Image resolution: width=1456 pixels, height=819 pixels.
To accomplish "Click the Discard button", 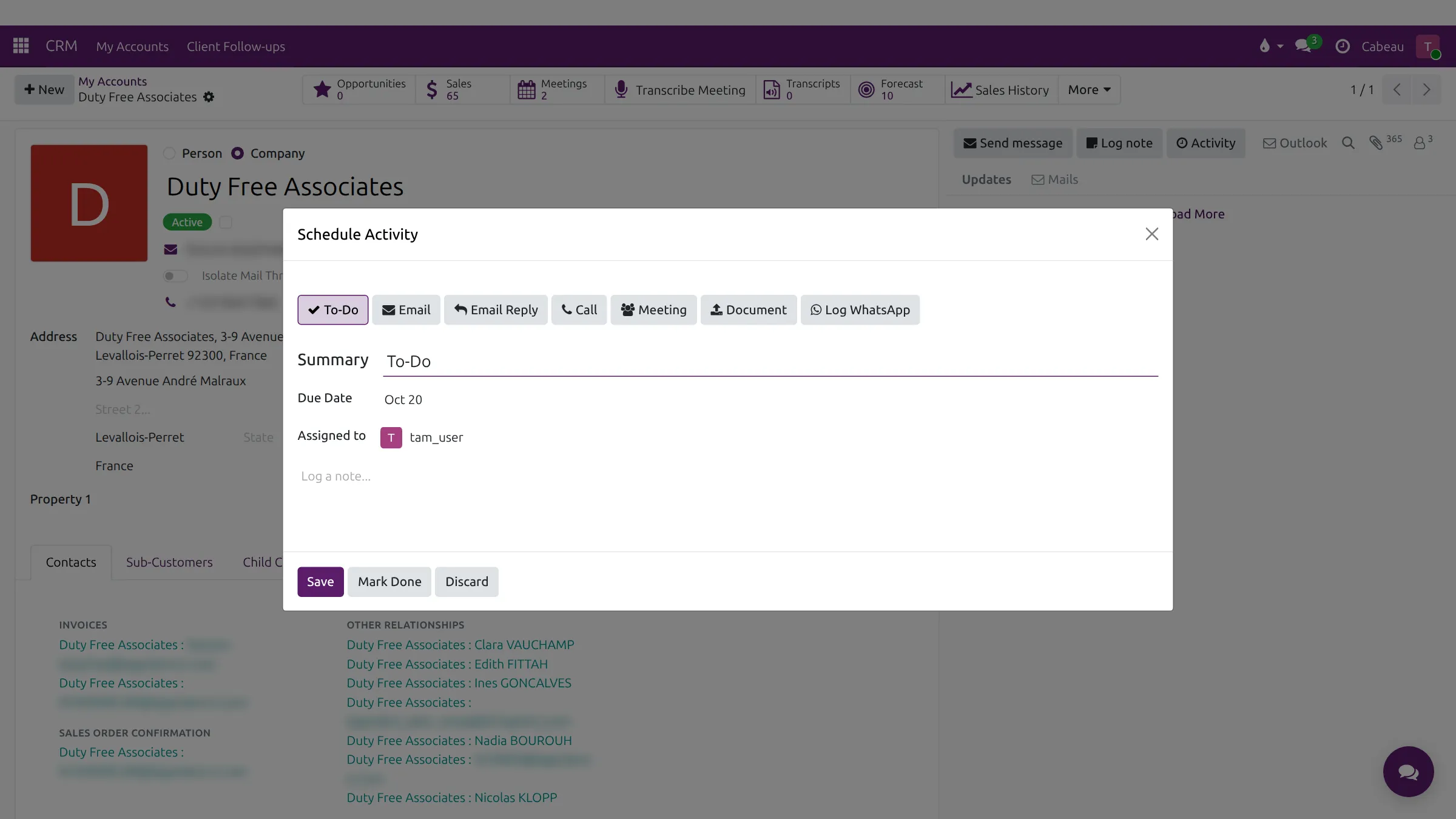I will point(467,582).
